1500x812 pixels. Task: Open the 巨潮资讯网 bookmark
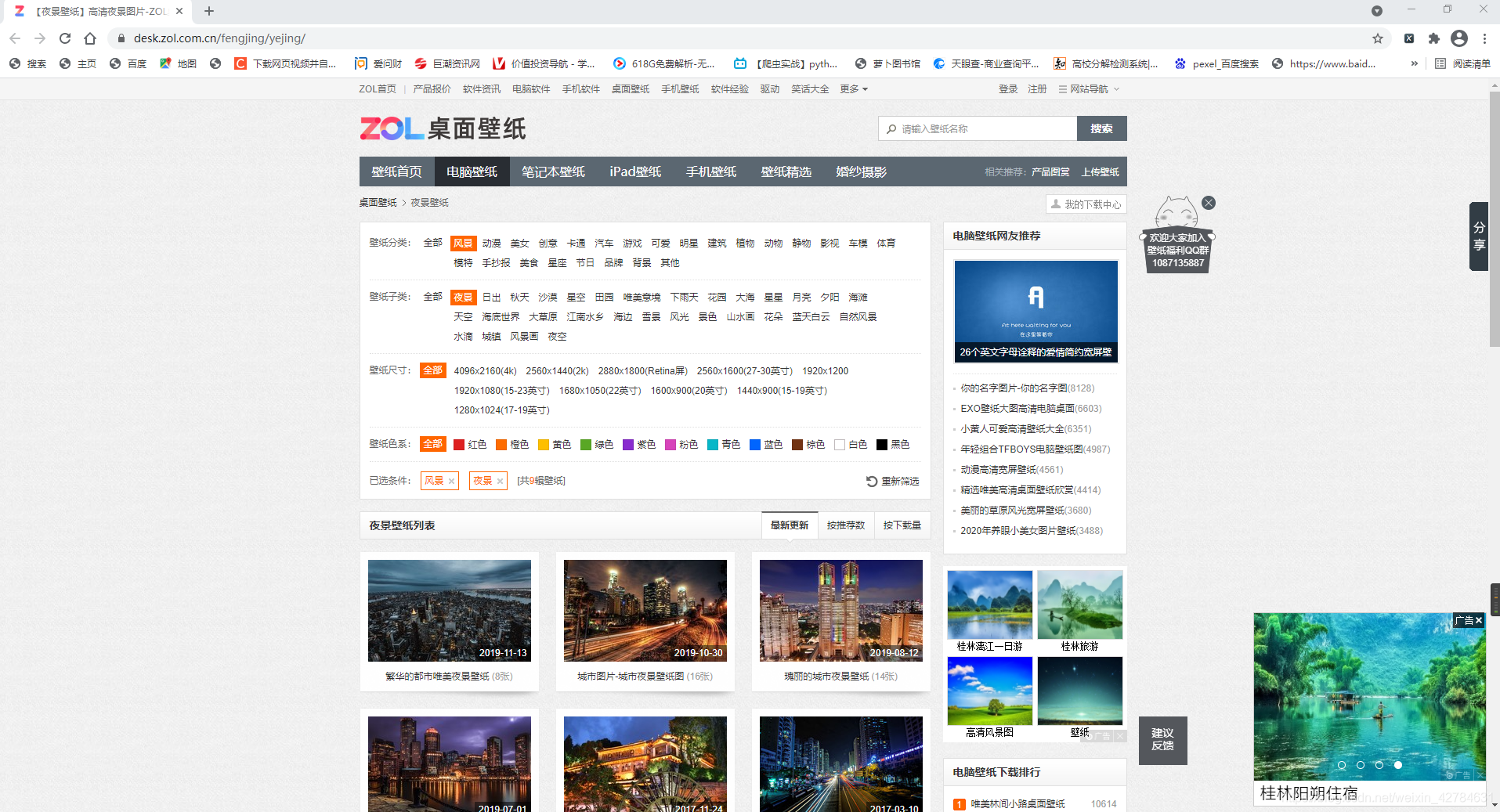point(447,63)
